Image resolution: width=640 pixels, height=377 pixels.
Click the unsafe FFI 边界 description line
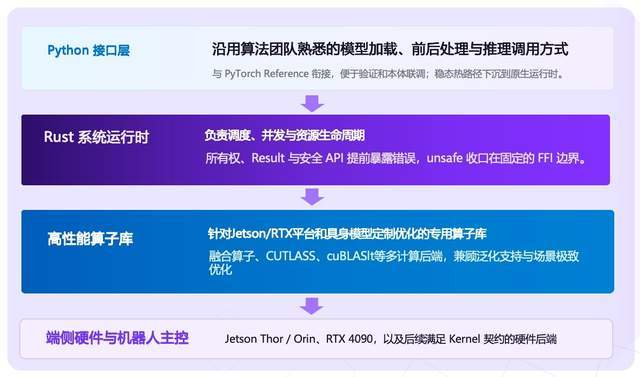click(396, 158)
